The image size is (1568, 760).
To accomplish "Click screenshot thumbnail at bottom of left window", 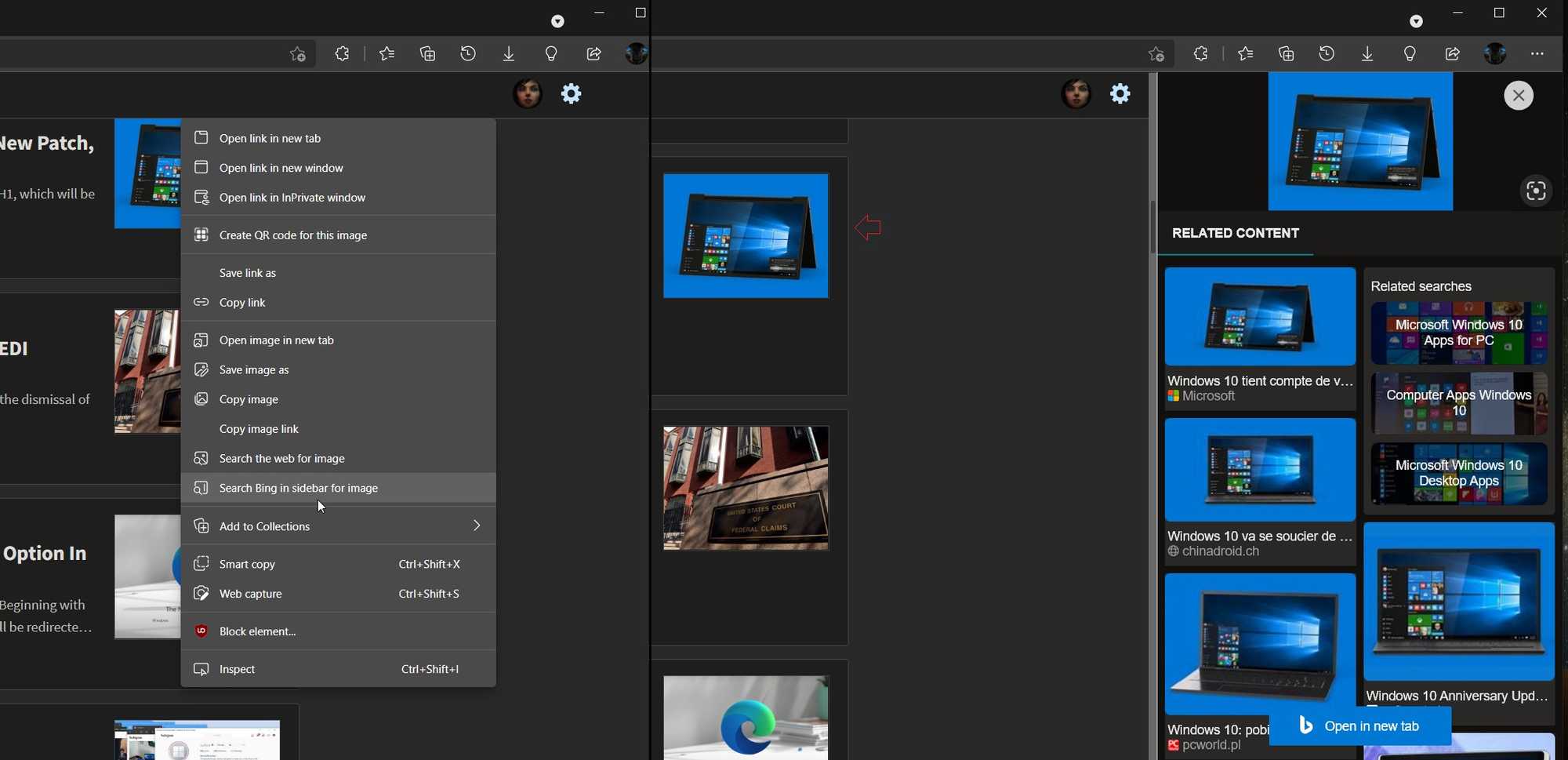I will (x=197, y=740).
